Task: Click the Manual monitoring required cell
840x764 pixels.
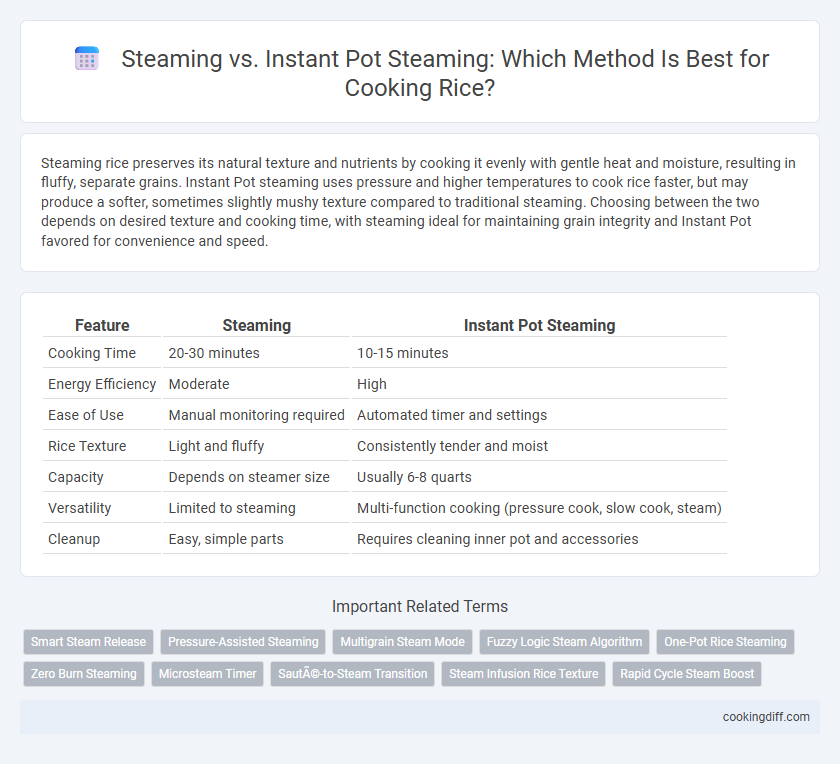Action: point(257,415)
